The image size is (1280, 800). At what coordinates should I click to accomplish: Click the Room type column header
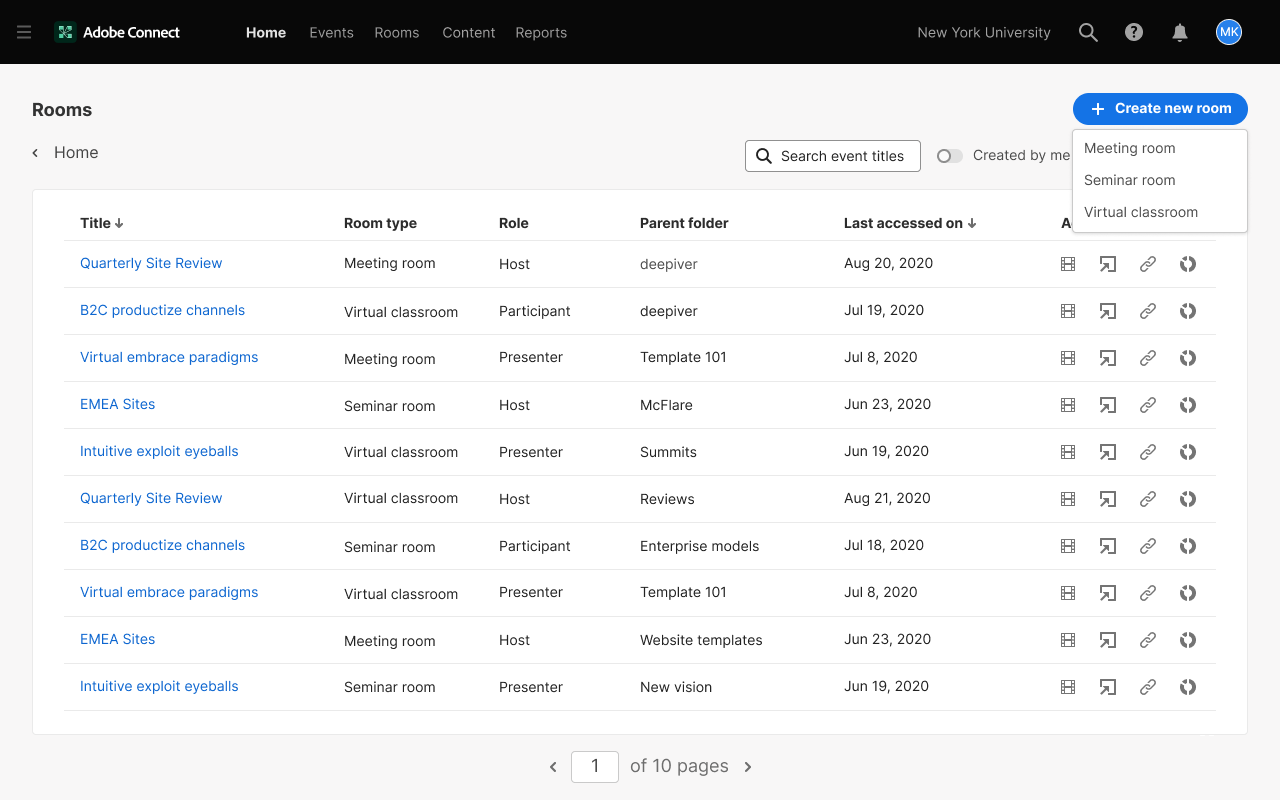point(380,223)
